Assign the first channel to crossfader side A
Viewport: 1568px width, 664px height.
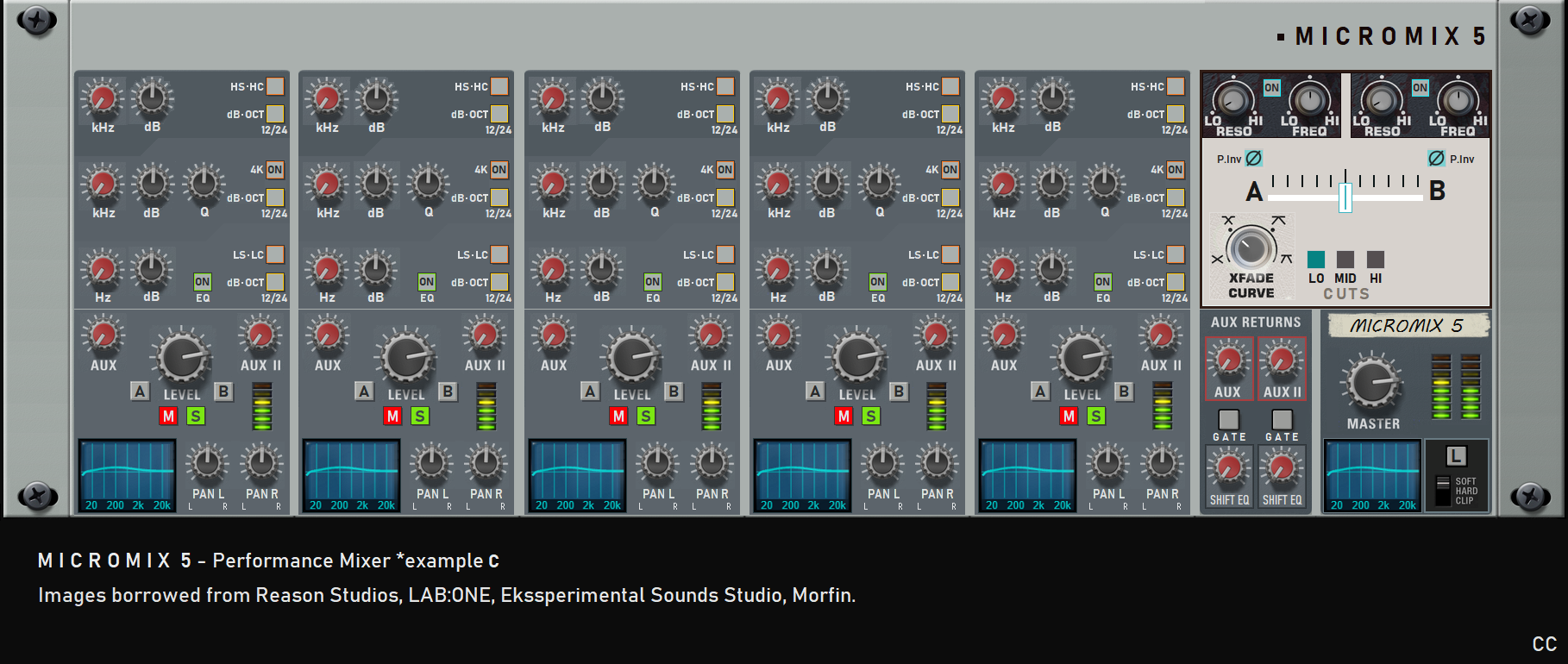pos(140,391)
